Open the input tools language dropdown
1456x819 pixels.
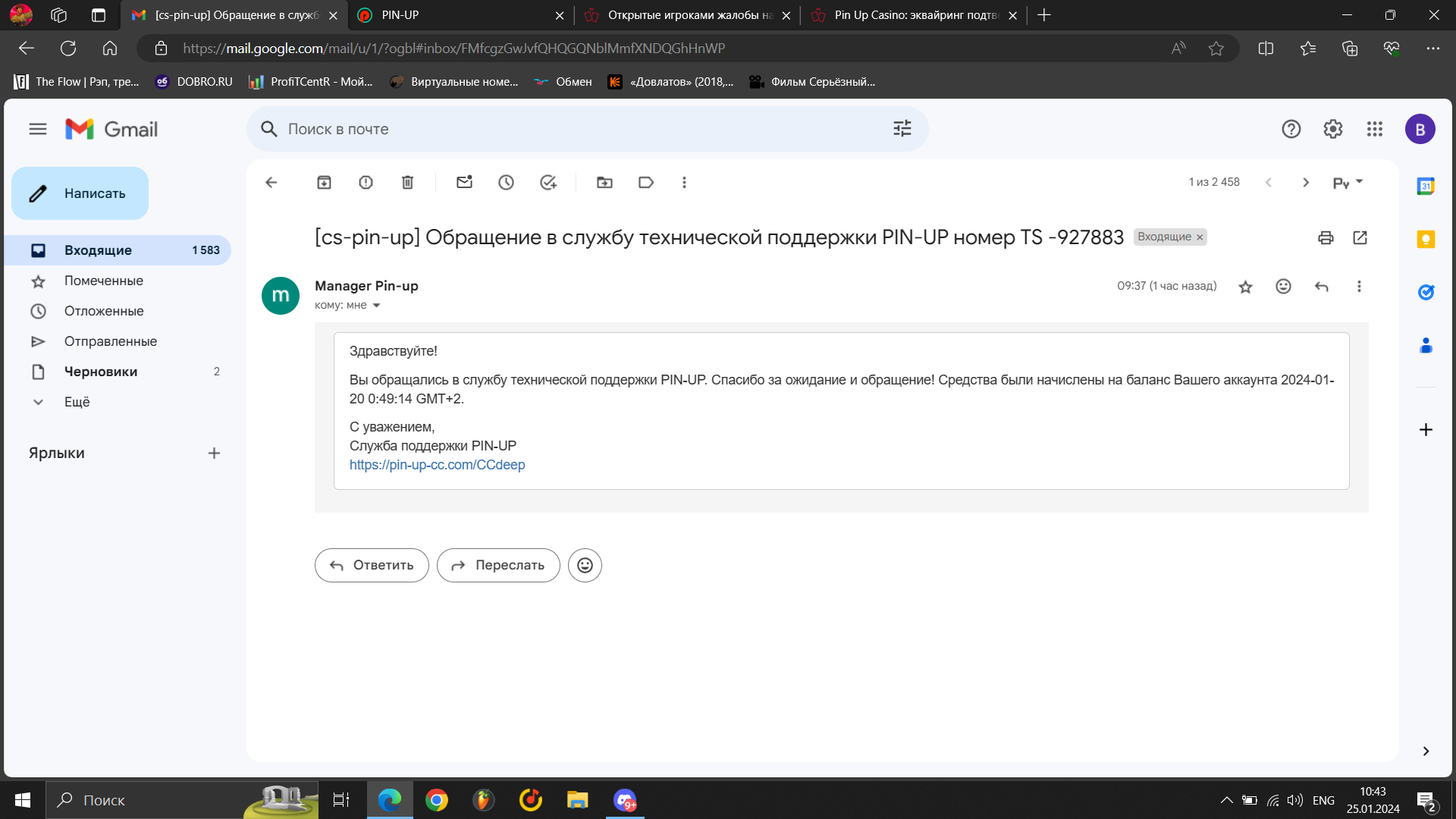point(1348,183)
